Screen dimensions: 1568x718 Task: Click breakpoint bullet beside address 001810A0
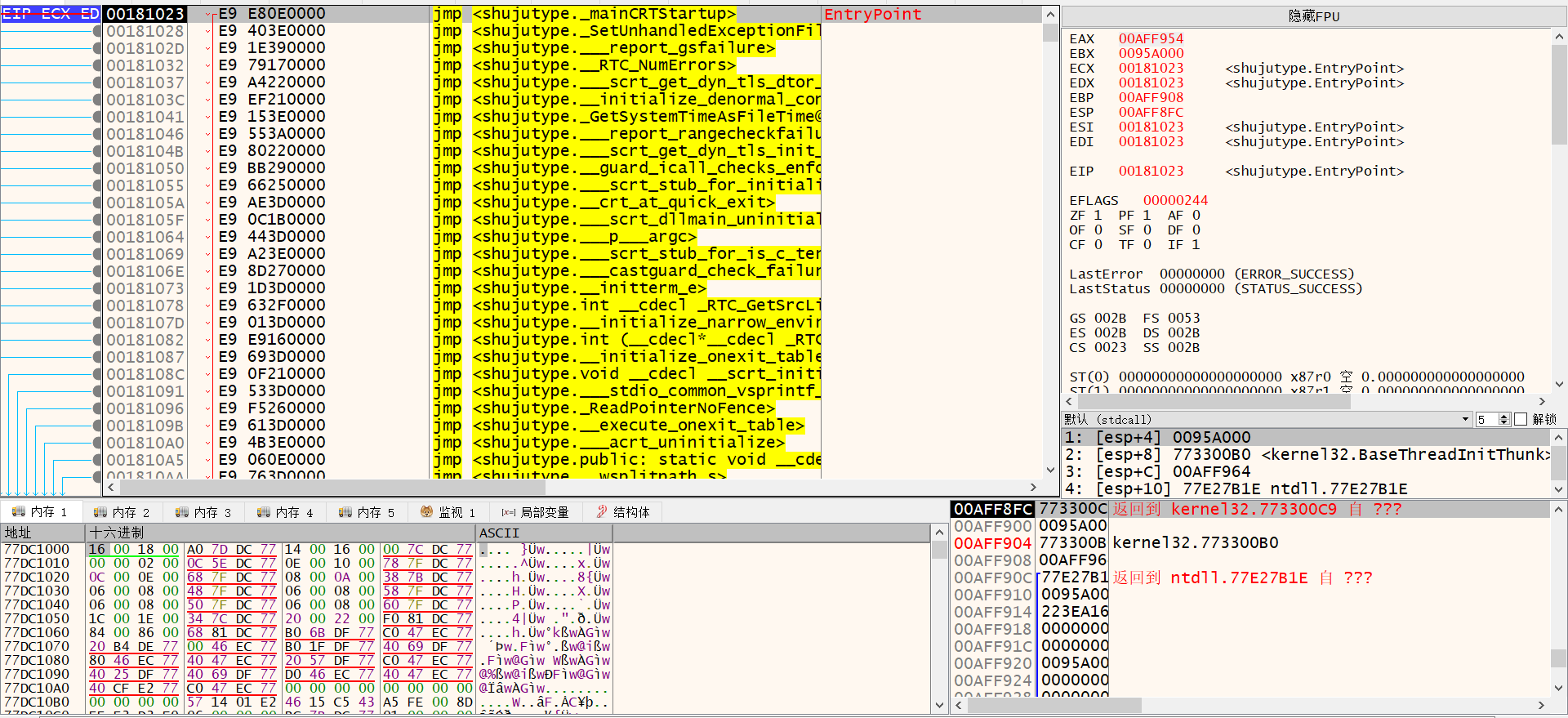click(97, 443)
